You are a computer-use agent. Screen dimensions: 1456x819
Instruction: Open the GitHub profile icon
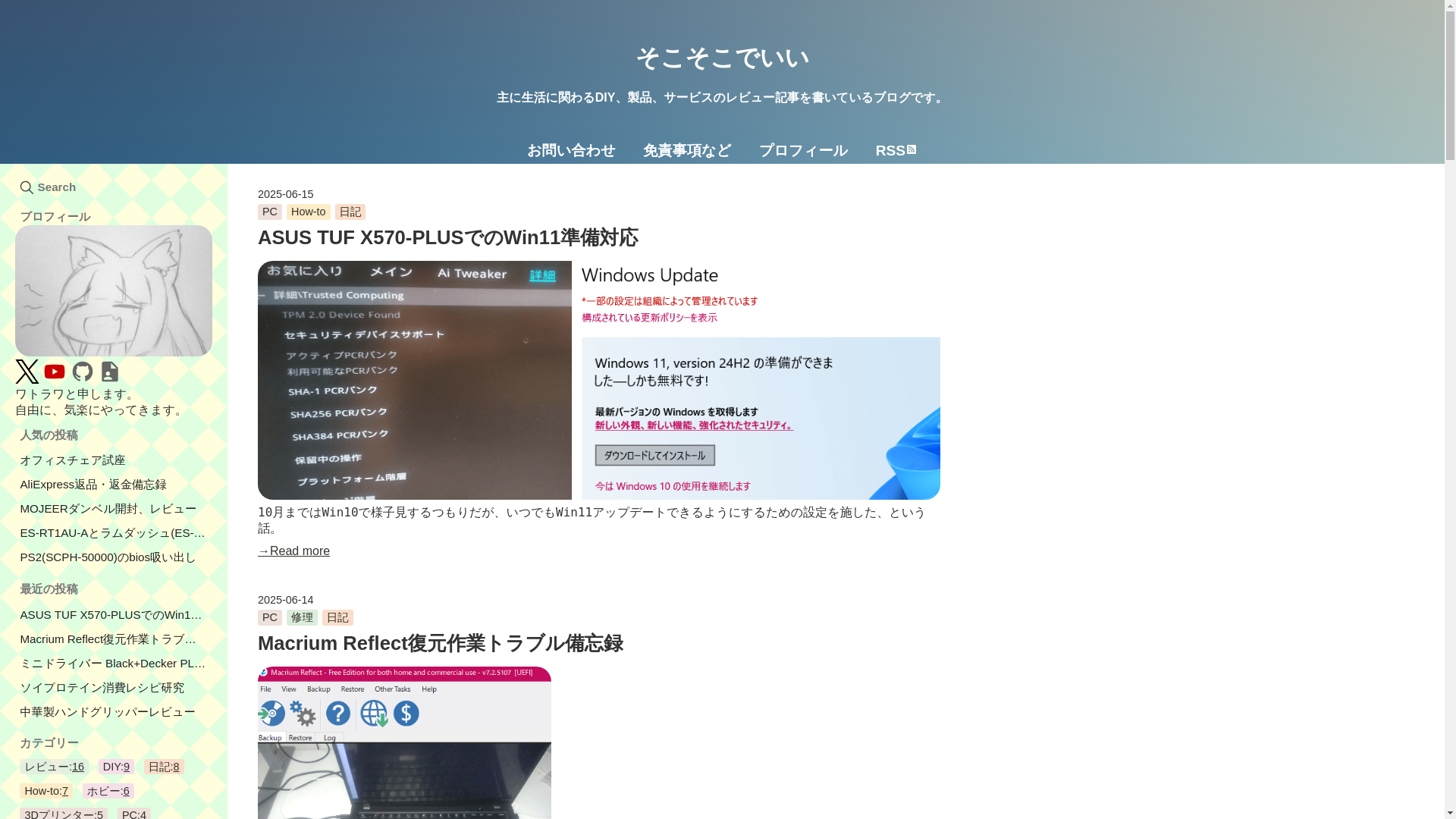83,372
